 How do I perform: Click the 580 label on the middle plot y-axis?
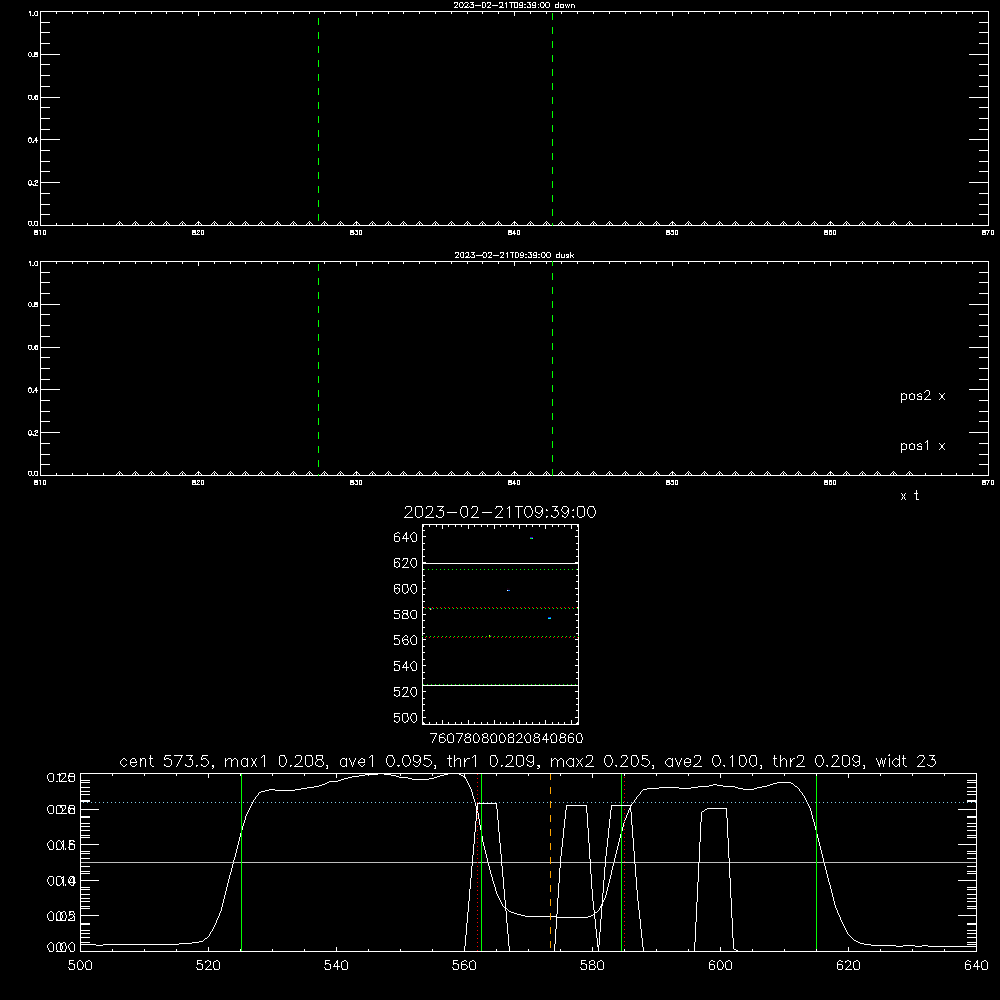tap(406, 615)
